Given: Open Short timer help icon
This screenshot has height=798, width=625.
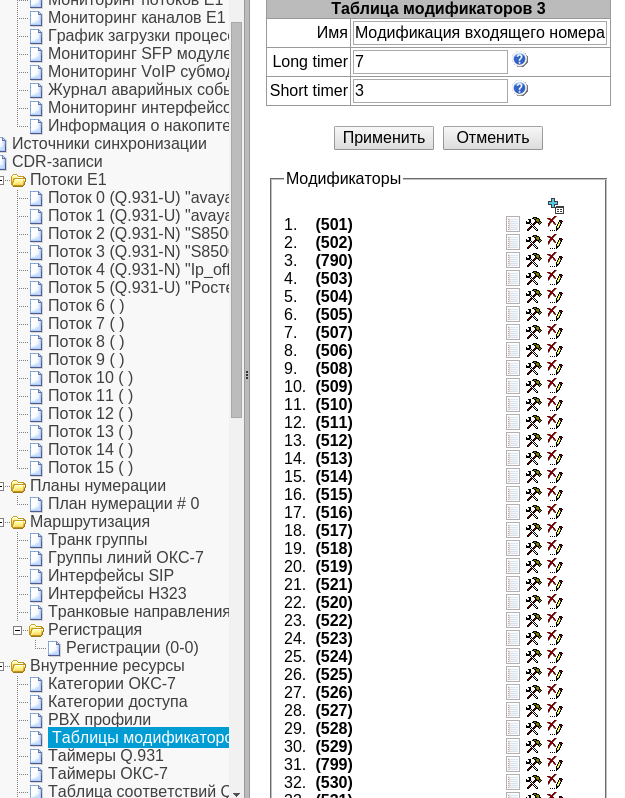Looking at the screenshot, I should [x=520, y=89].
